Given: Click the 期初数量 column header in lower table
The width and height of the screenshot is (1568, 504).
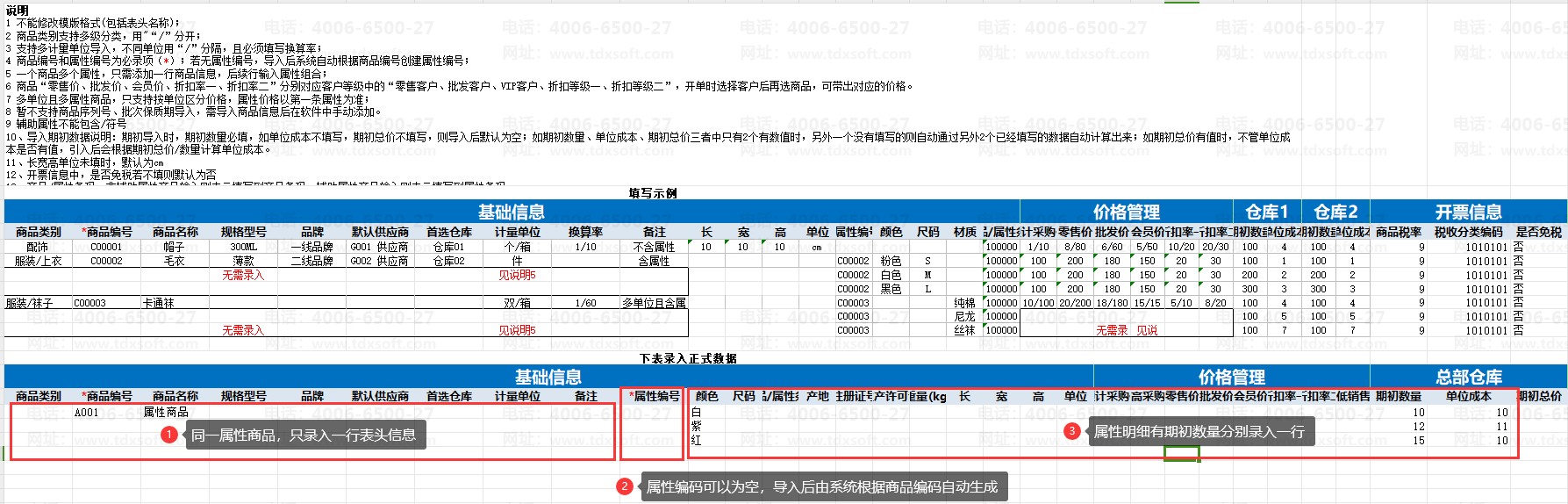Looking at the screenshot, I should pyautogui.click(x=1399, y=396).
